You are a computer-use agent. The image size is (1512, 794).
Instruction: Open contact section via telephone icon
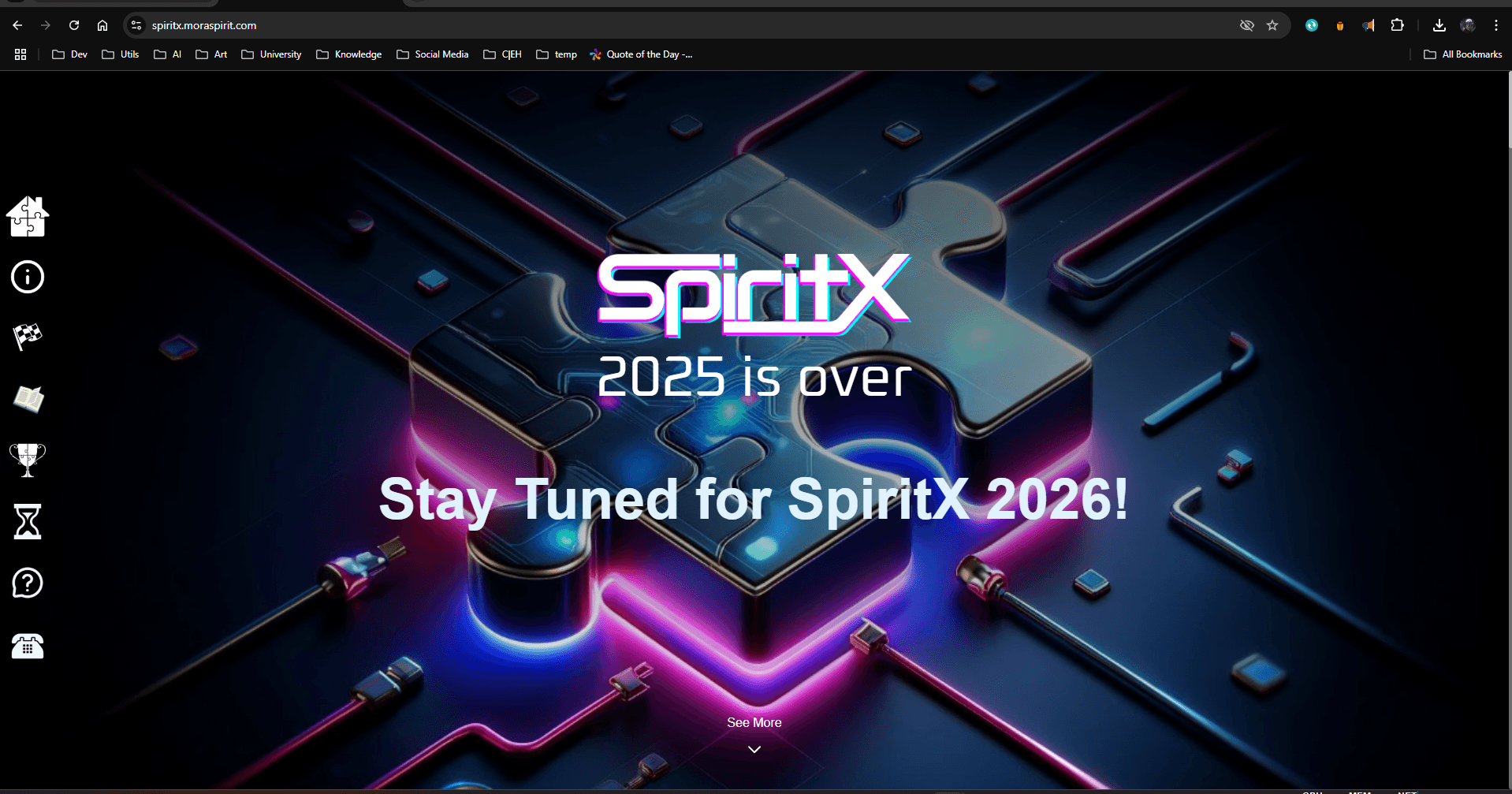coord(27,646)
